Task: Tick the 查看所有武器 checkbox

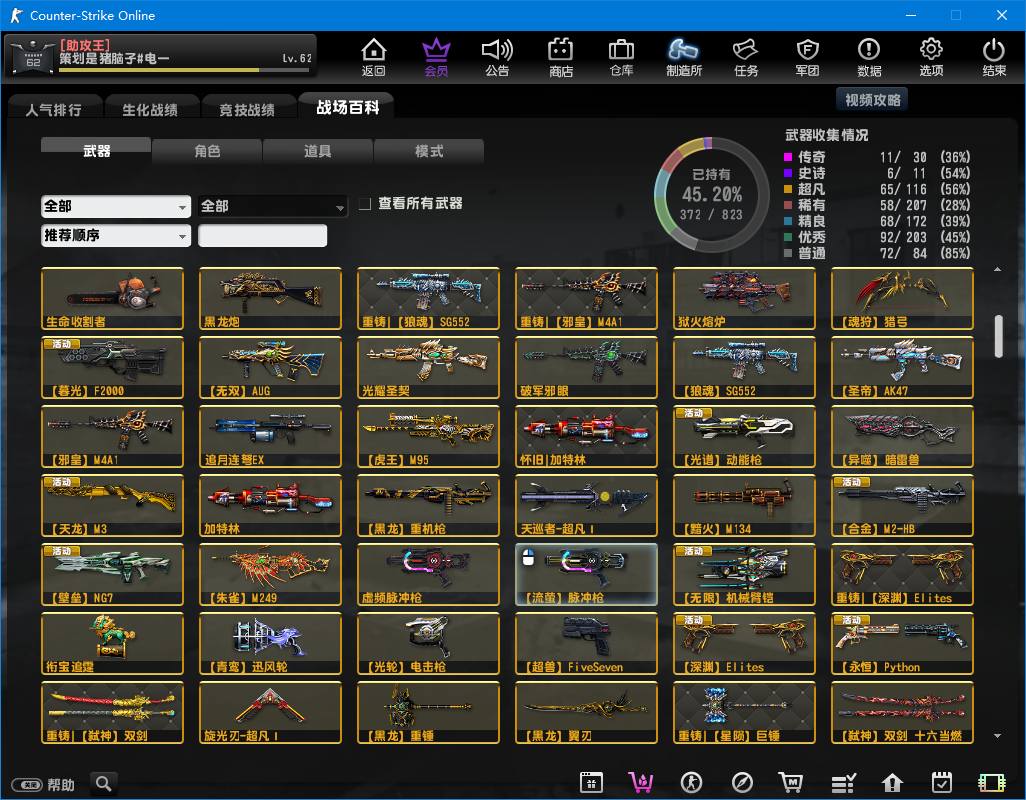Action: point(365,204)
